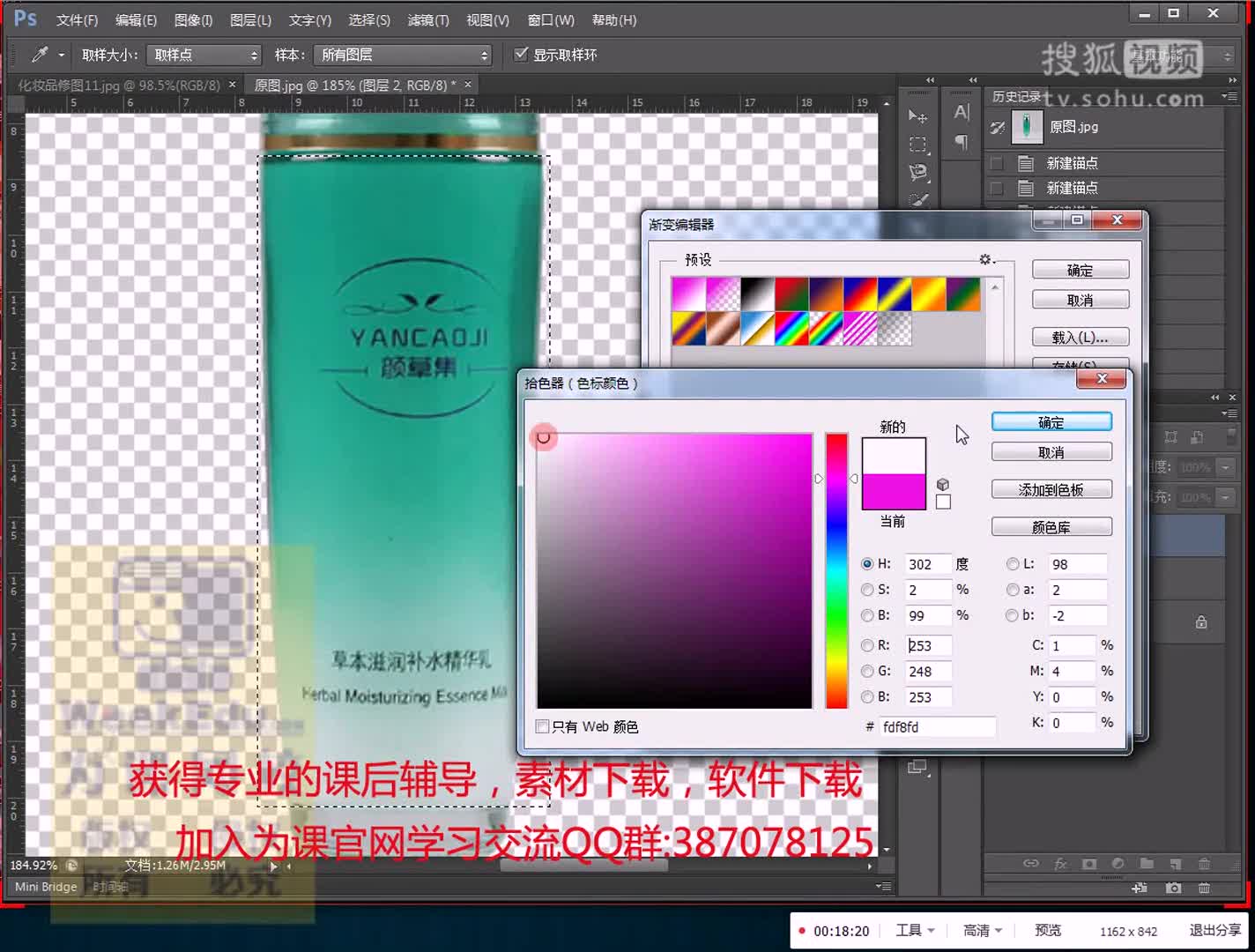Click the 添加到色板 button

1051,489
